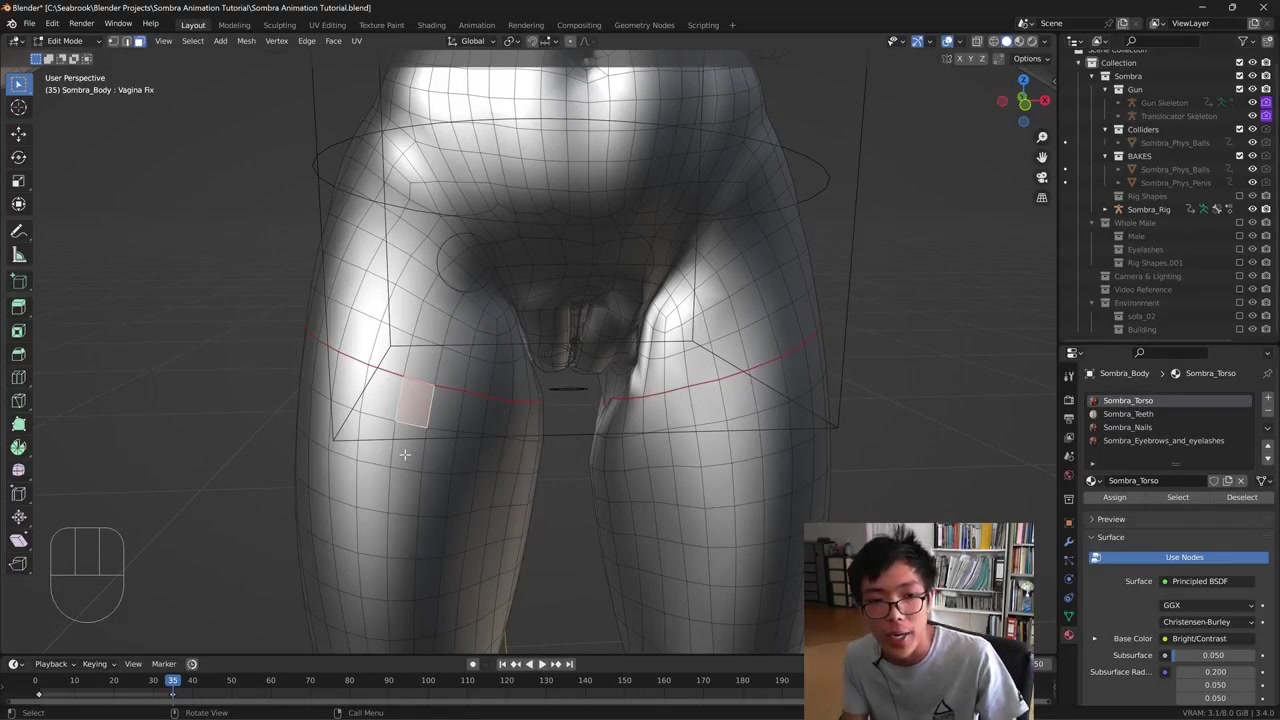Image resolution: width=1280 pixels, height=720 pixels.
Task: Select the Sombra_Teeth material slot
Action: point(1128,414)
